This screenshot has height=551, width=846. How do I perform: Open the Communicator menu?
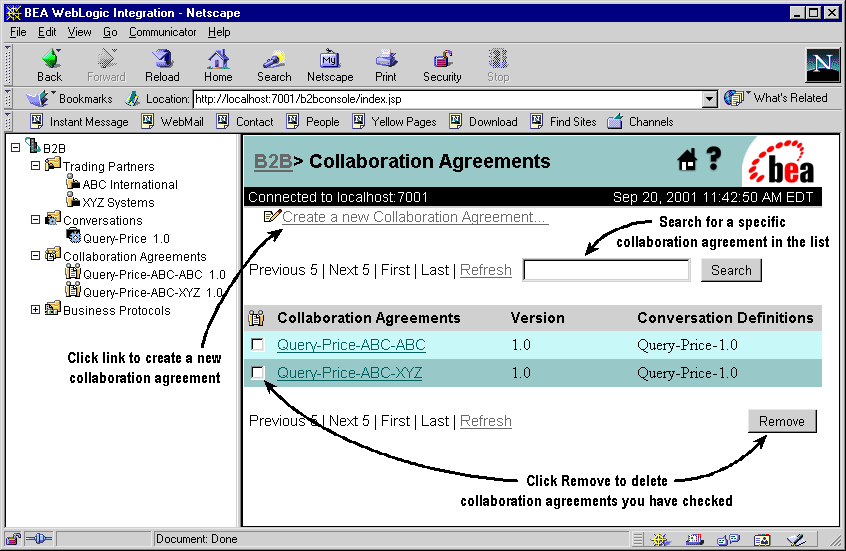tap(162, 32)
